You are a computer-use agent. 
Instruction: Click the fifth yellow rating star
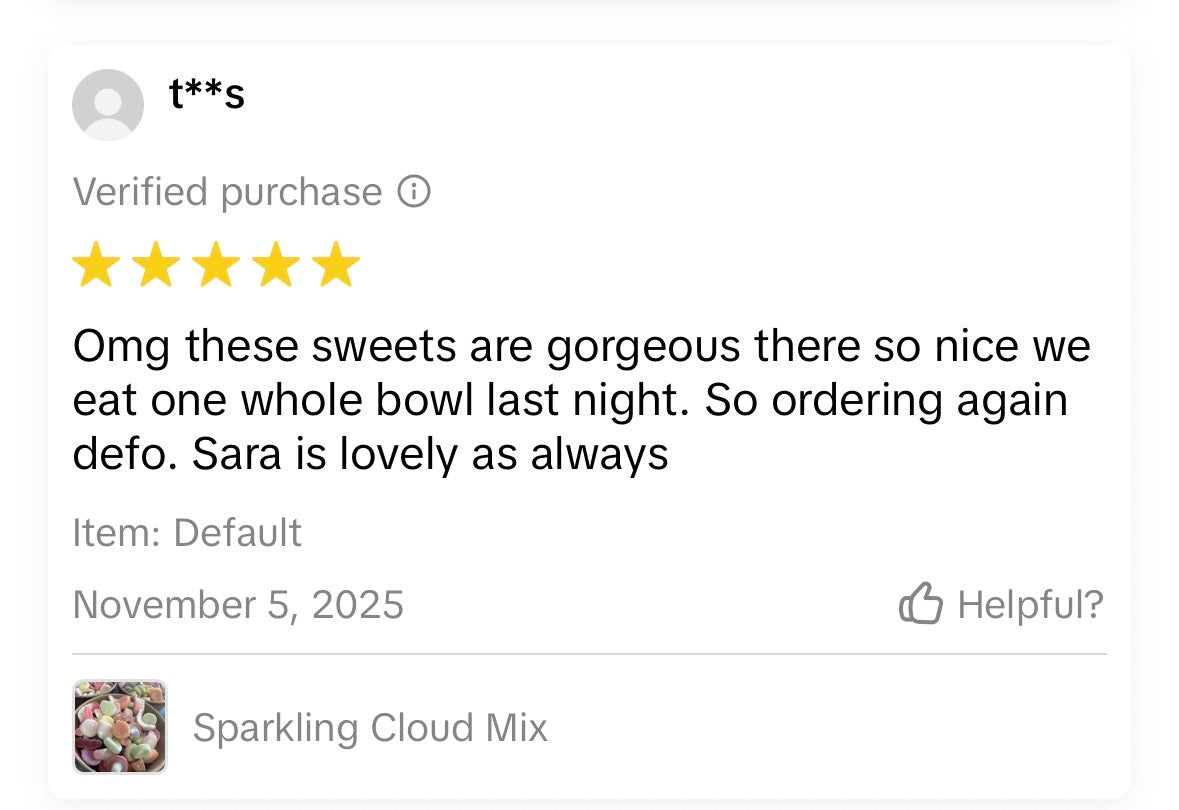tap(335, 265)
